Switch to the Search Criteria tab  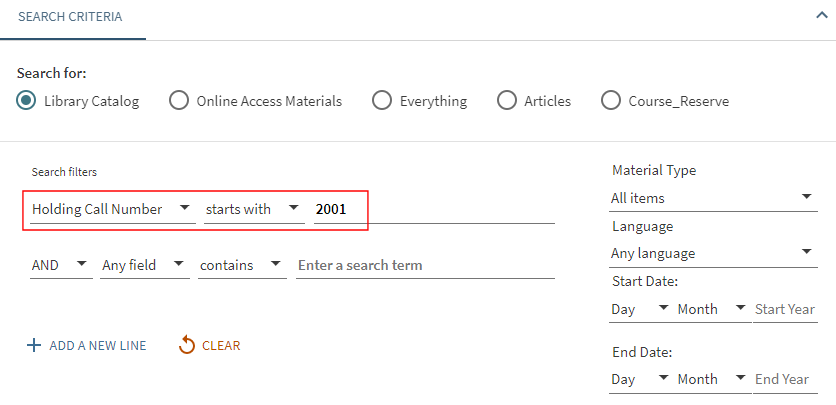(73, 18)
